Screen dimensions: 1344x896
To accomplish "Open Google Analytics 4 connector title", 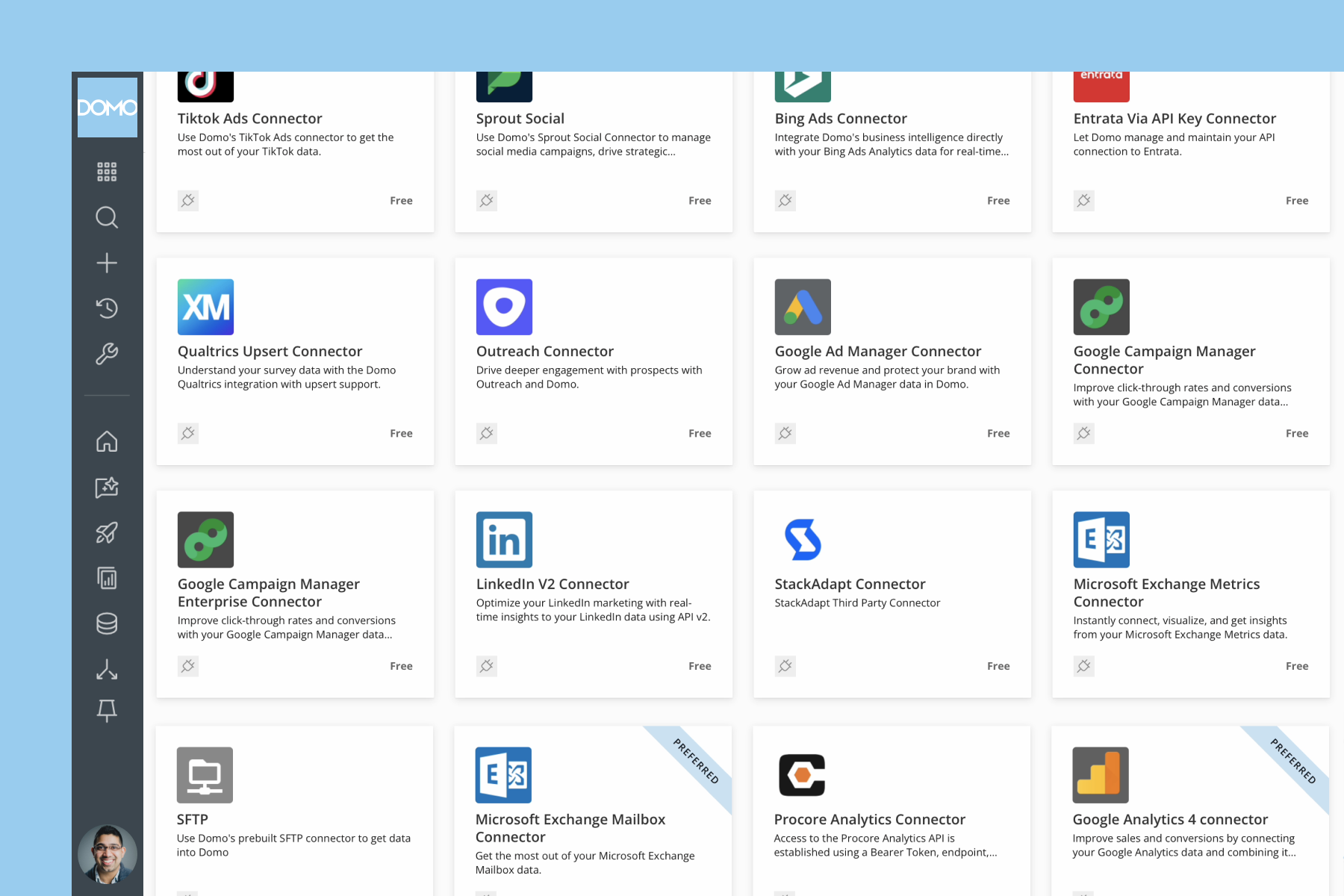I will click(x=1170, y=819).
